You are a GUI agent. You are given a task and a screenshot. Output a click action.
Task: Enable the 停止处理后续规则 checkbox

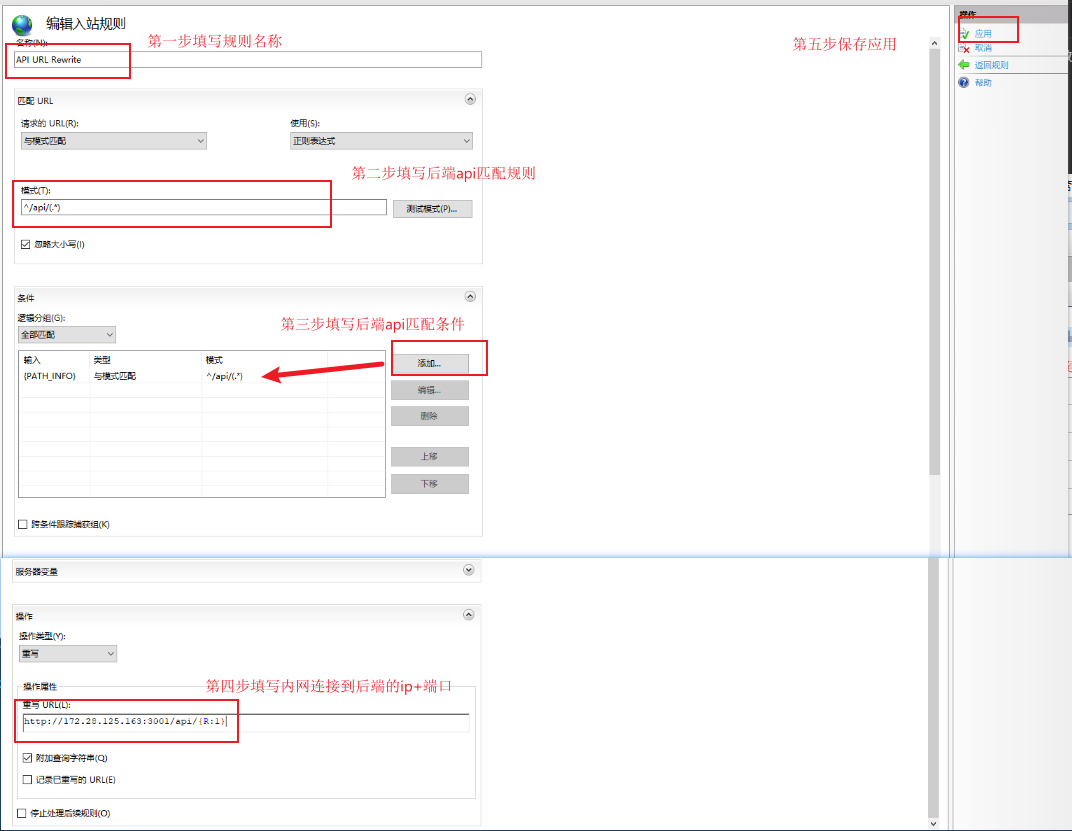click(23, 813)
